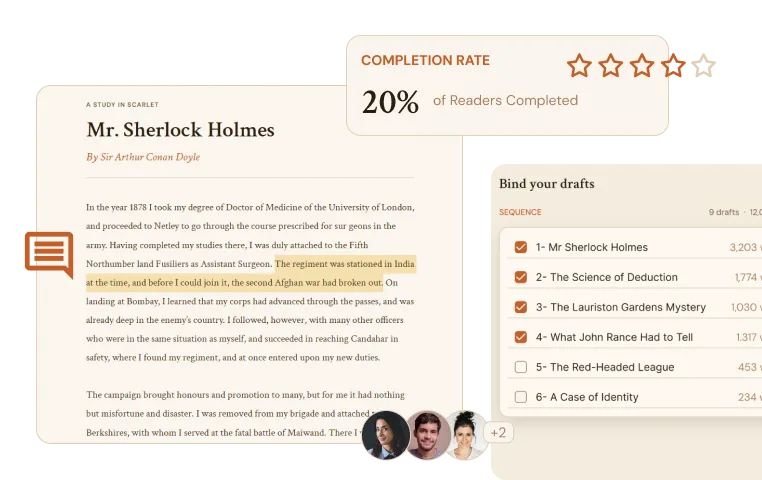The width and height of the screenshot is (762, 480).
Task: Click the of Readers Completed text
Action: click(x=505, y=101)
